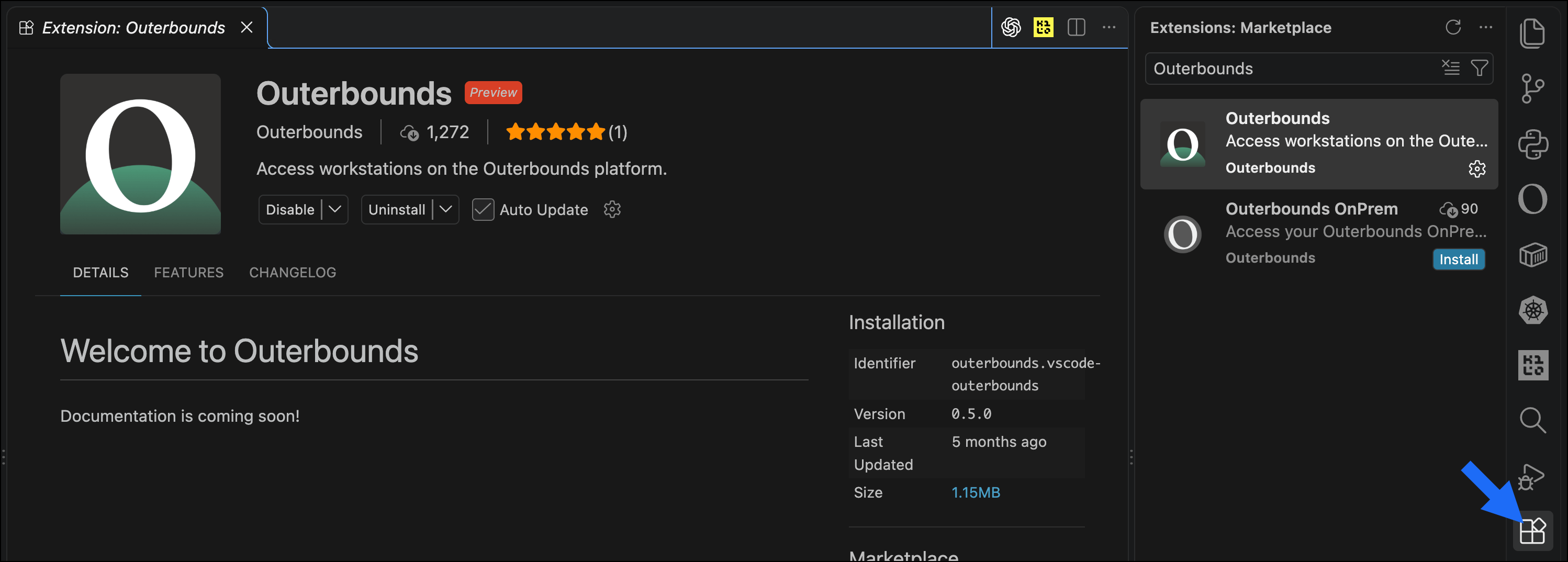Viewport: 1568px width, 562px height.
Task: Click the Disable button
Action: (290, 209)
